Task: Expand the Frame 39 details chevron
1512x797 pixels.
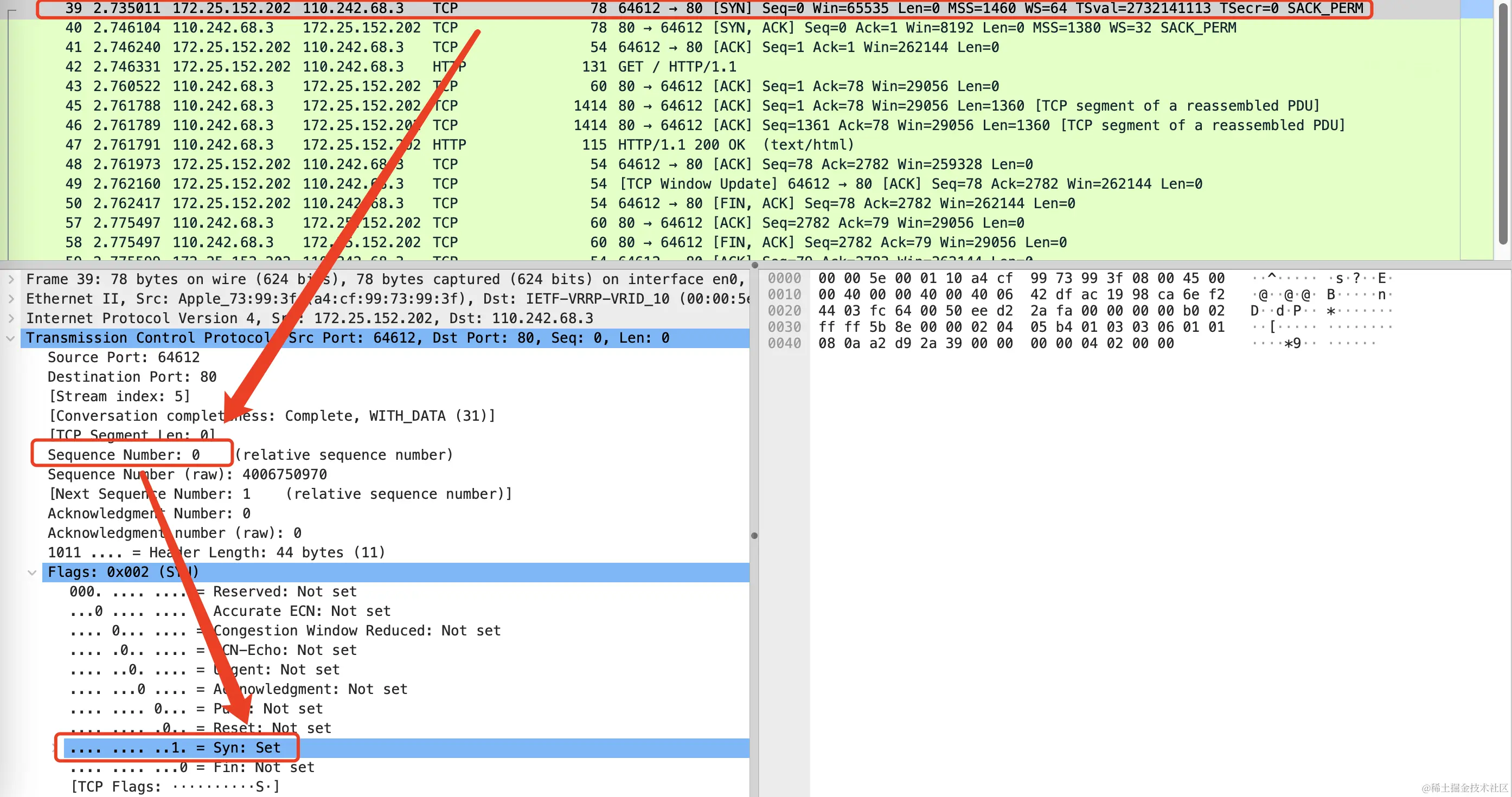Action: pyautogui.click(x=10, y=279)
